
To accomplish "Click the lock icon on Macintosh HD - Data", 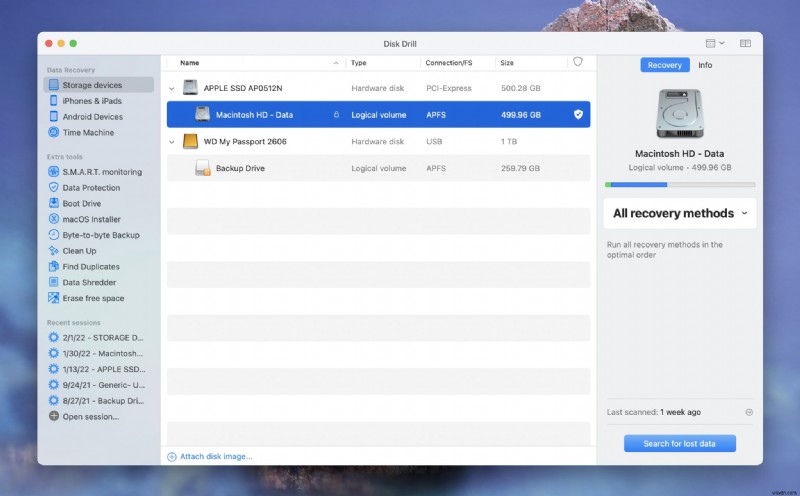I will (336, 115).
